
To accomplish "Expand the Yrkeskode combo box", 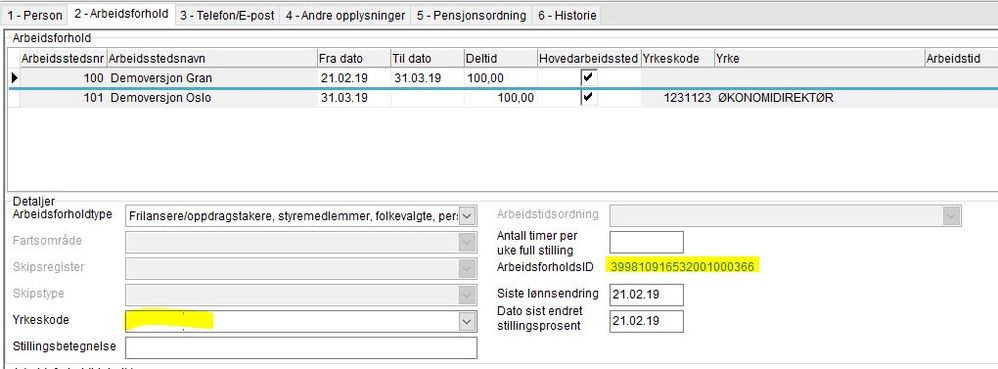I will click(468, 321).
